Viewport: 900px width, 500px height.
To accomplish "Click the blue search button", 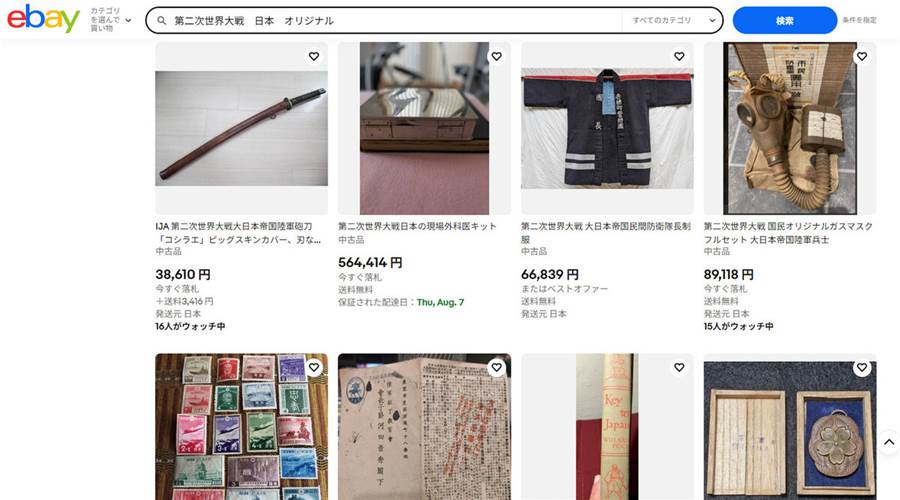I will 785,21.
